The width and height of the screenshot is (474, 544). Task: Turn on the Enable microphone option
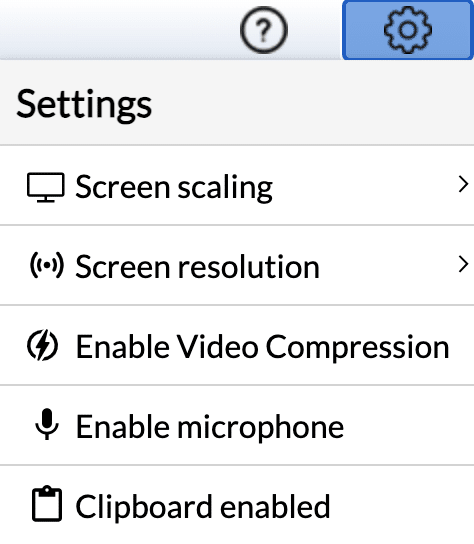click(237, 425)
